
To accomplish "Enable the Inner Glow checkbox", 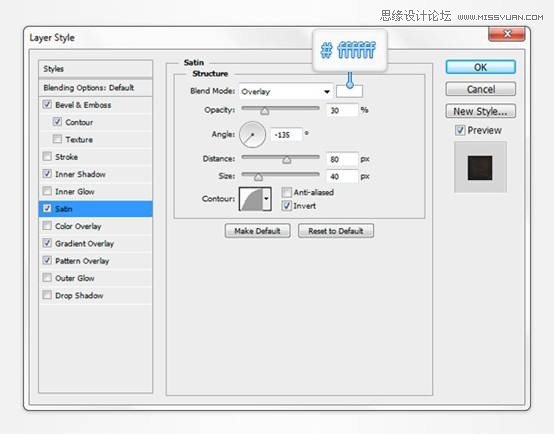I will click(x=47, y=191).
